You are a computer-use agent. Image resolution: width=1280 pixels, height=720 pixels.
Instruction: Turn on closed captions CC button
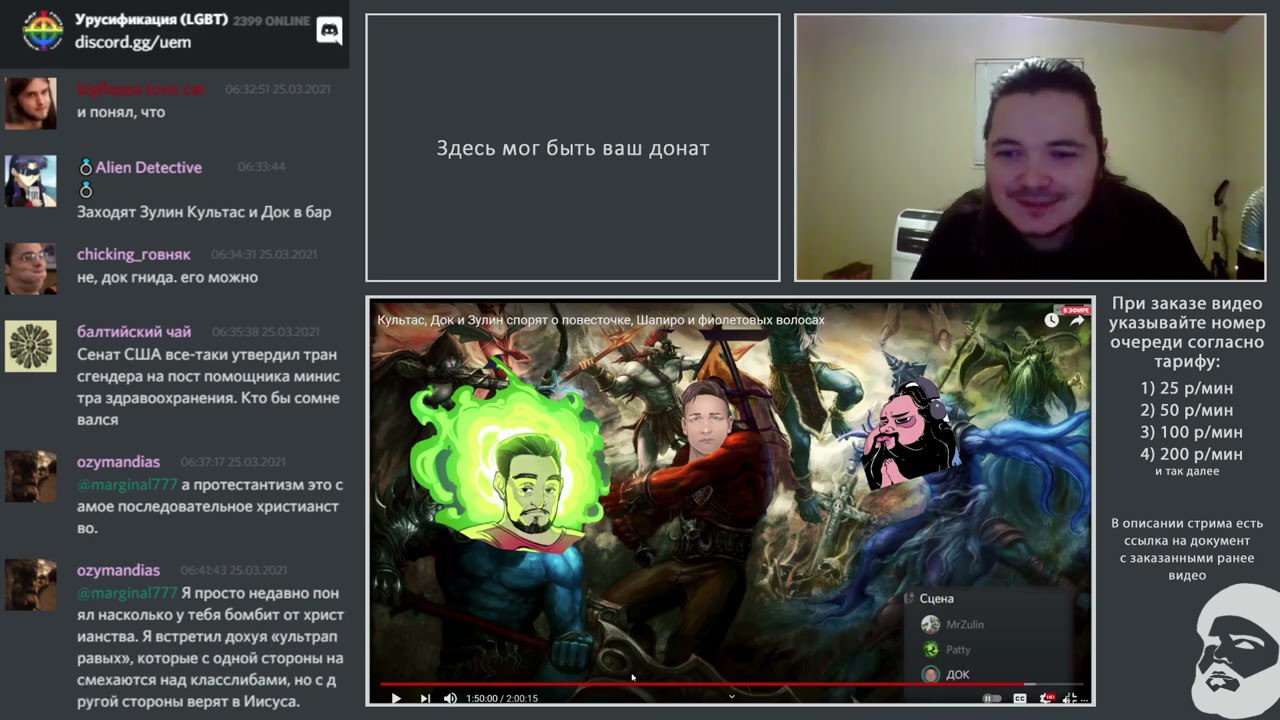pos(1021,698)
